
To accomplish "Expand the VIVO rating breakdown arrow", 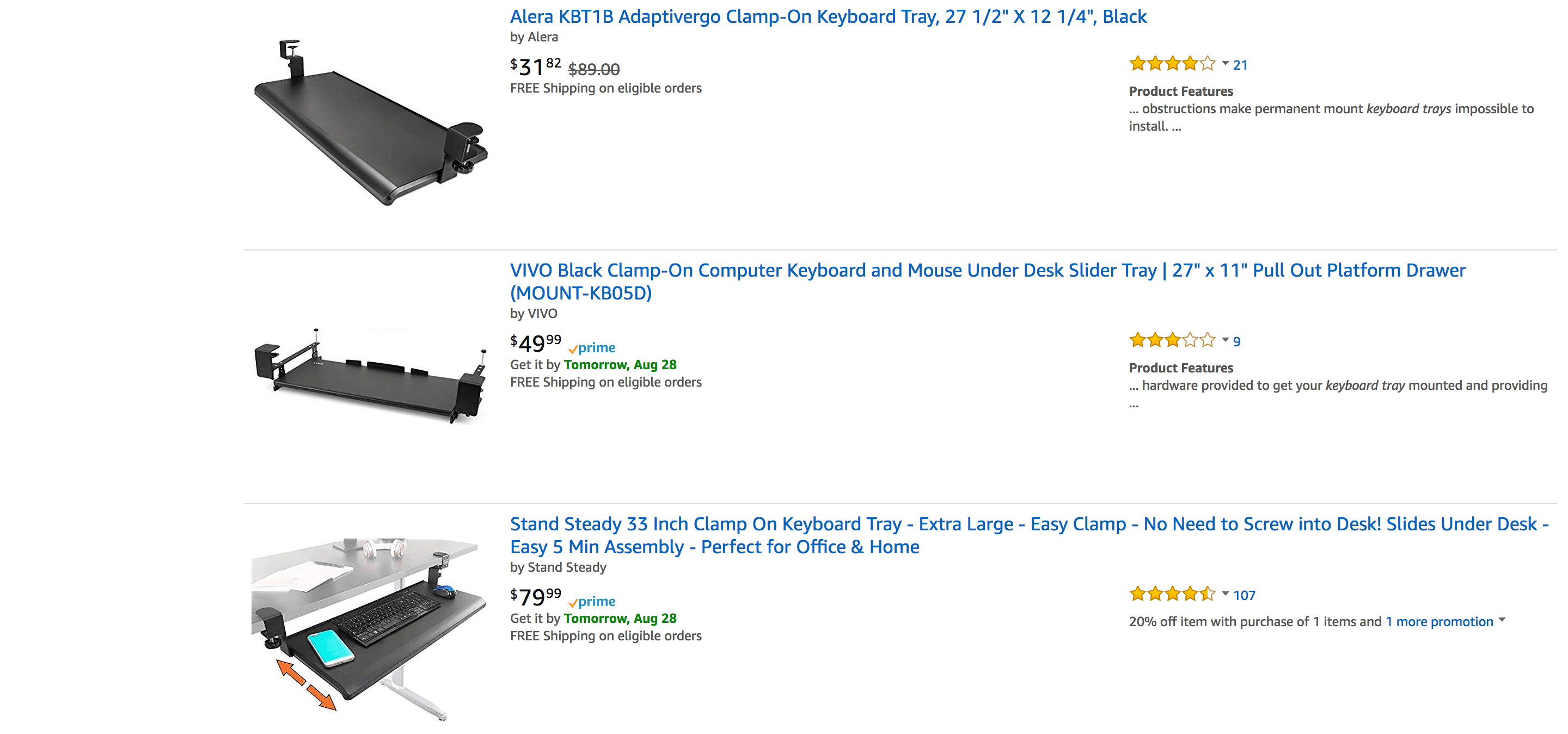I will [1226, 340].
